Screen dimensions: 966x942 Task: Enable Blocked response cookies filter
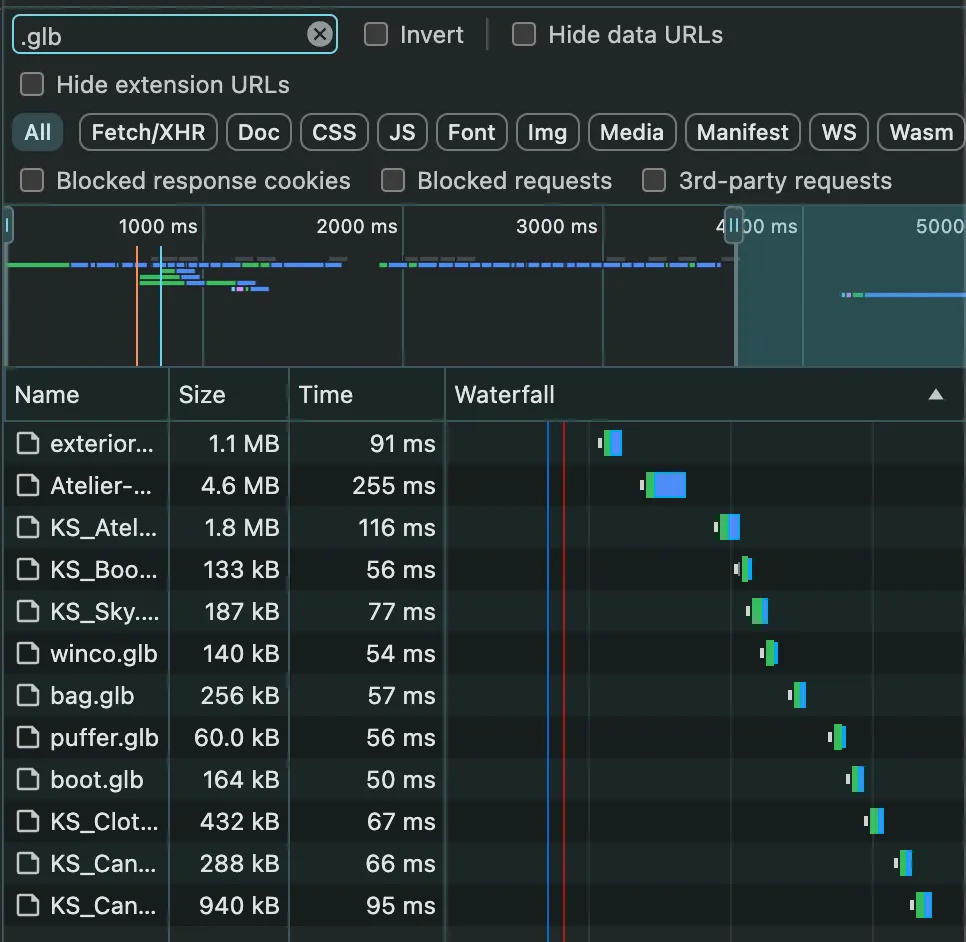point(33,181)
